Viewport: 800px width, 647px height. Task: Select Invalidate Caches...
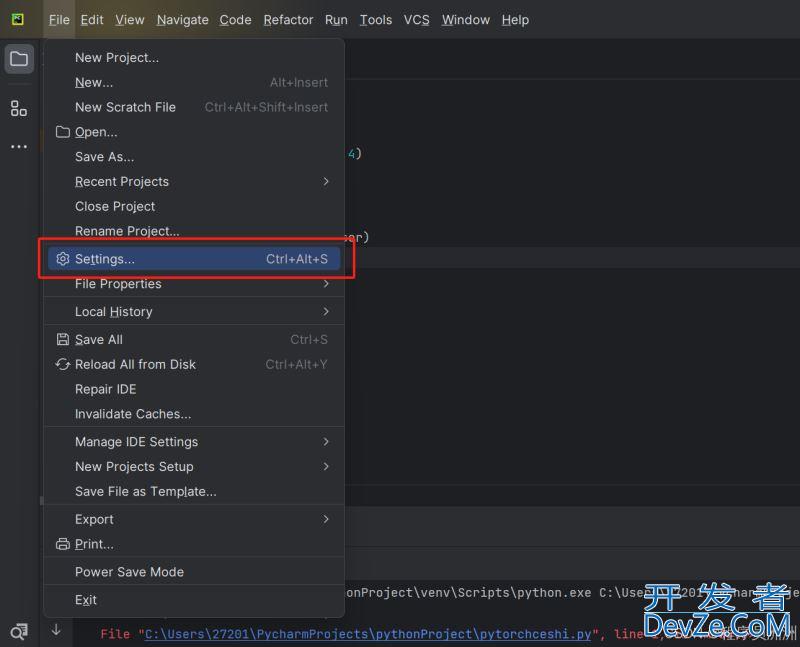pyautogui.click(x=194, y=414)
